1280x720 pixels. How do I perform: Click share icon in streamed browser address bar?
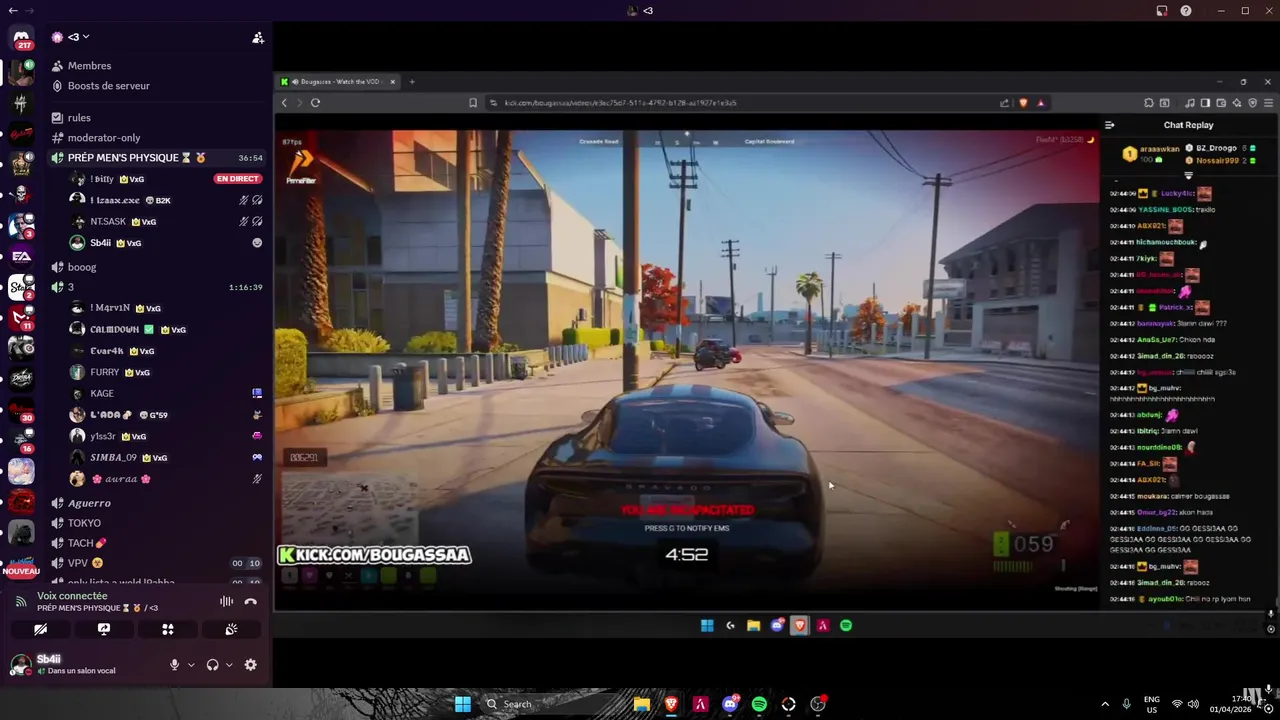[1004, 103]
